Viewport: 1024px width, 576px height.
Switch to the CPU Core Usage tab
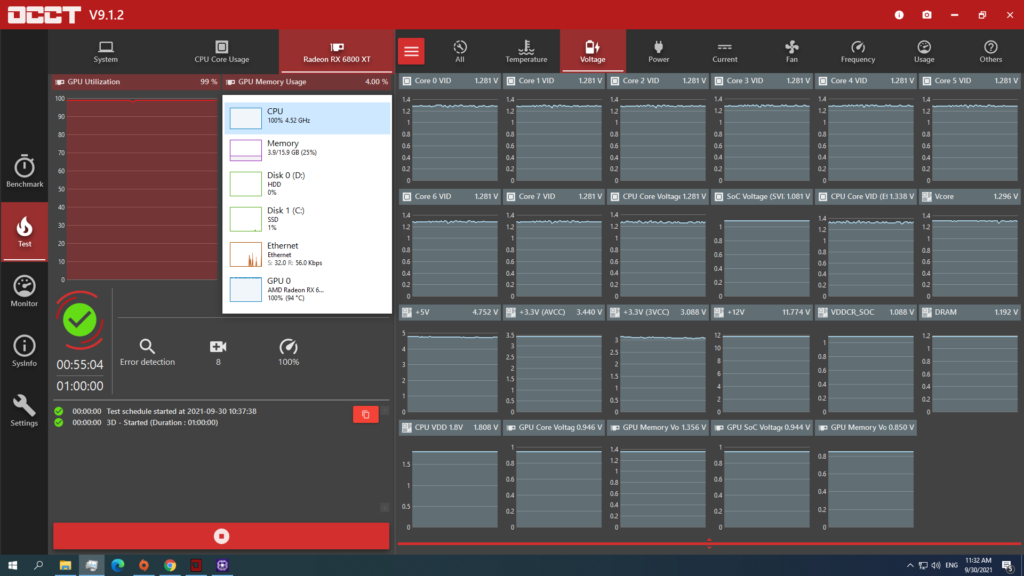221,51
